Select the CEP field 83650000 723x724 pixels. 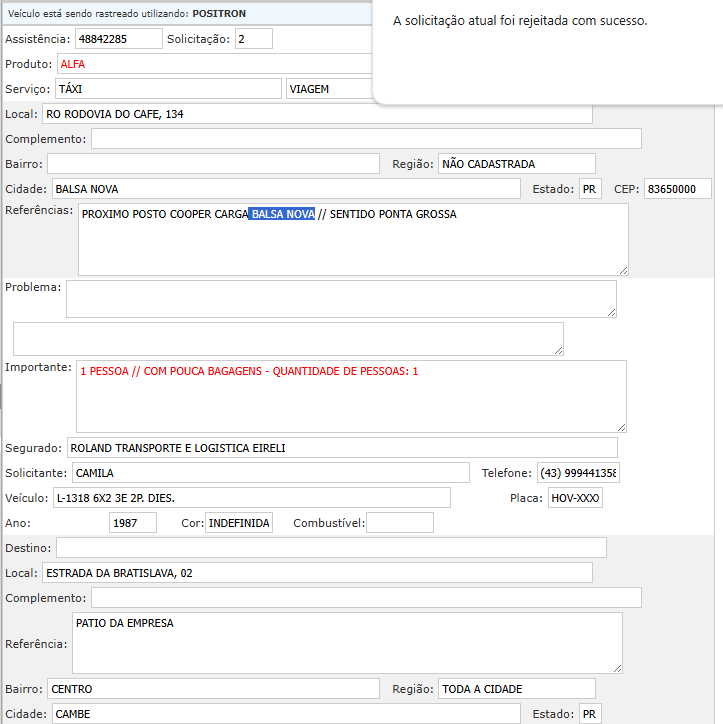(677, 189)
